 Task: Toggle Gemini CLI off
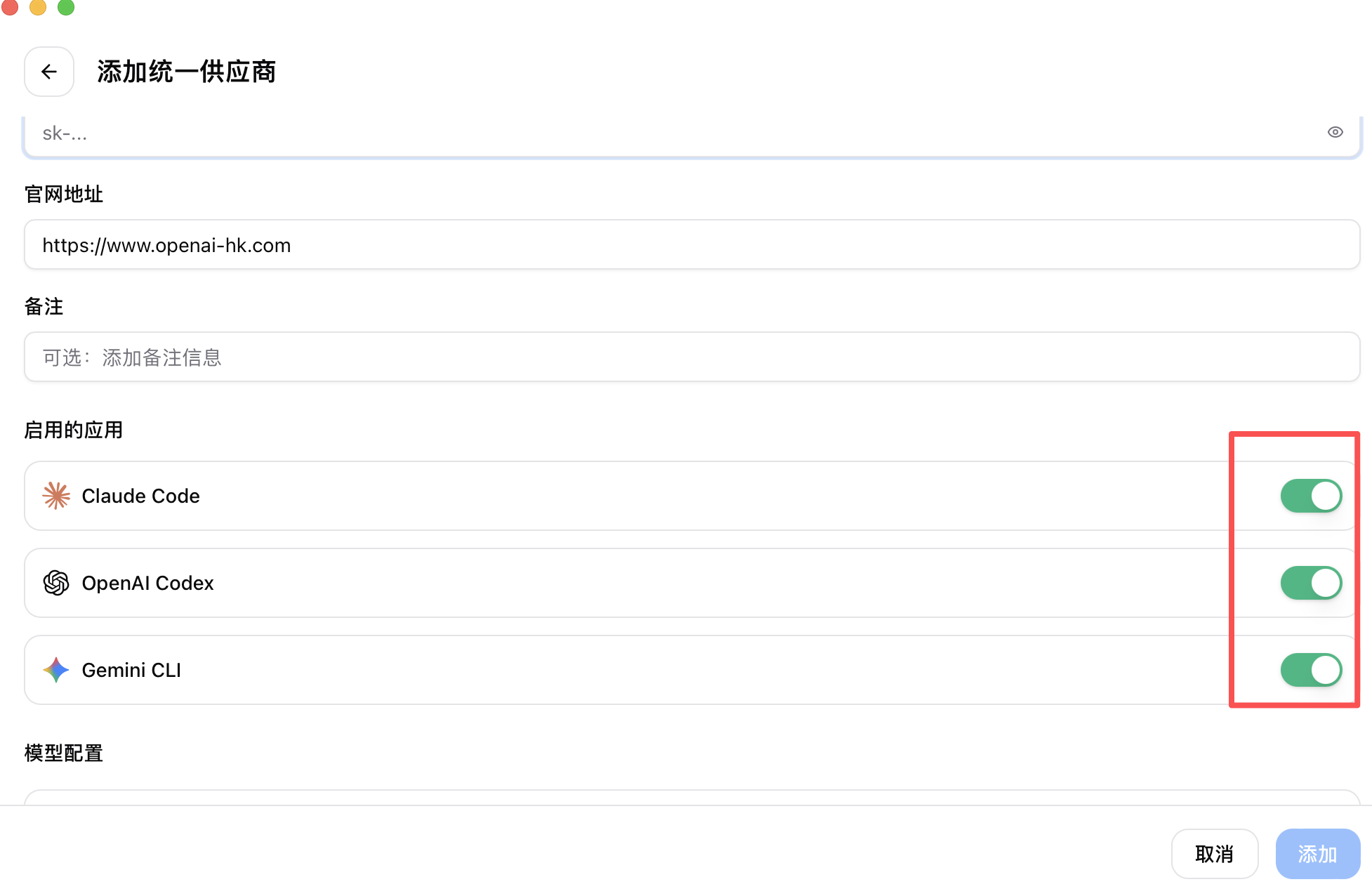pyautogui.click(x=1310, y=670)
